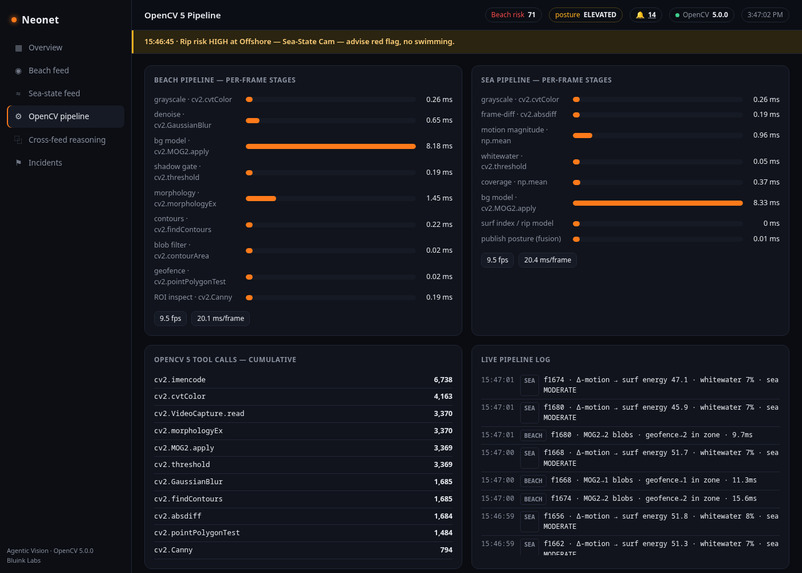Open Cross-feed reasoning page

pyautogui.click(x=65, y=140)
